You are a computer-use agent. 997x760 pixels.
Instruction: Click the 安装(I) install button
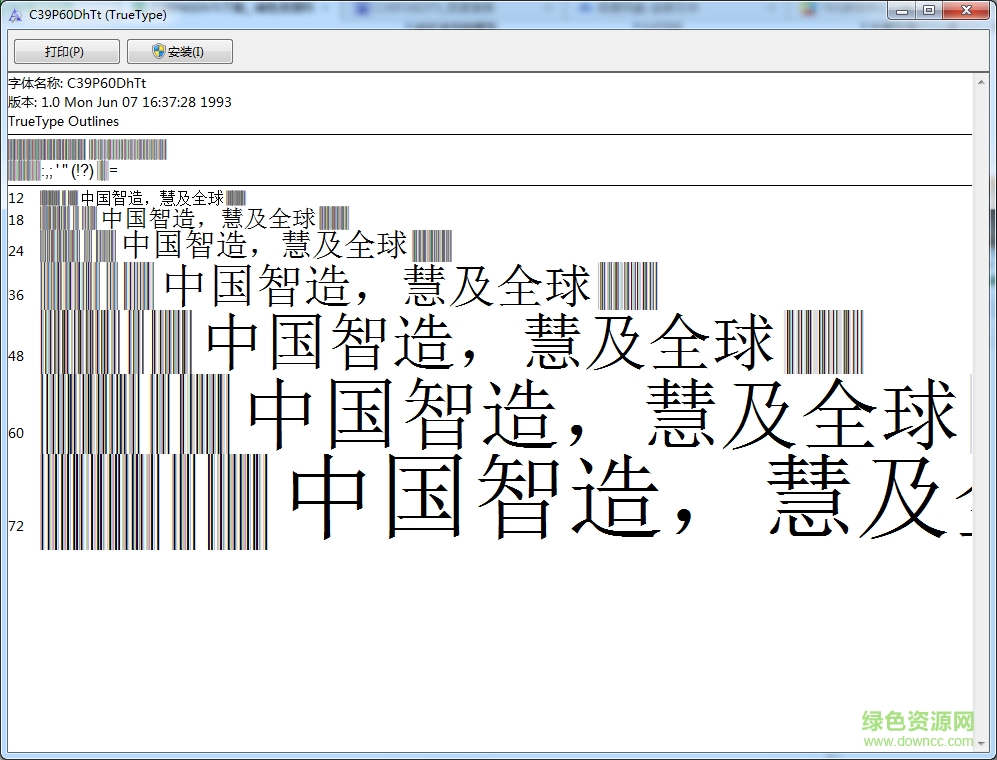[x=179, y=51]
